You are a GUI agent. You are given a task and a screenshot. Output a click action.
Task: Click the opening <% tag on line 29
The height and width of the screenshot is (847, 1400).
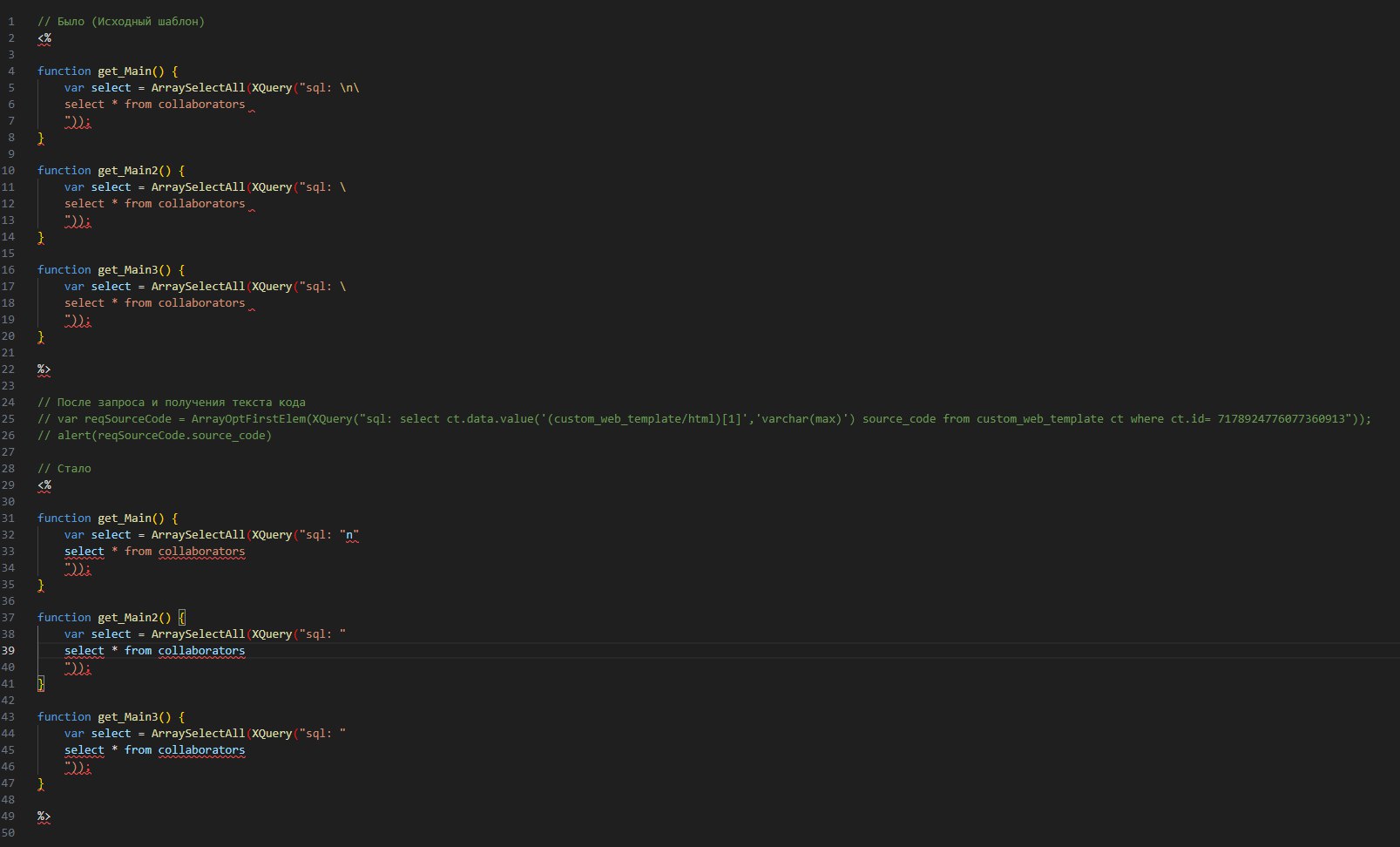click(44, 485)
